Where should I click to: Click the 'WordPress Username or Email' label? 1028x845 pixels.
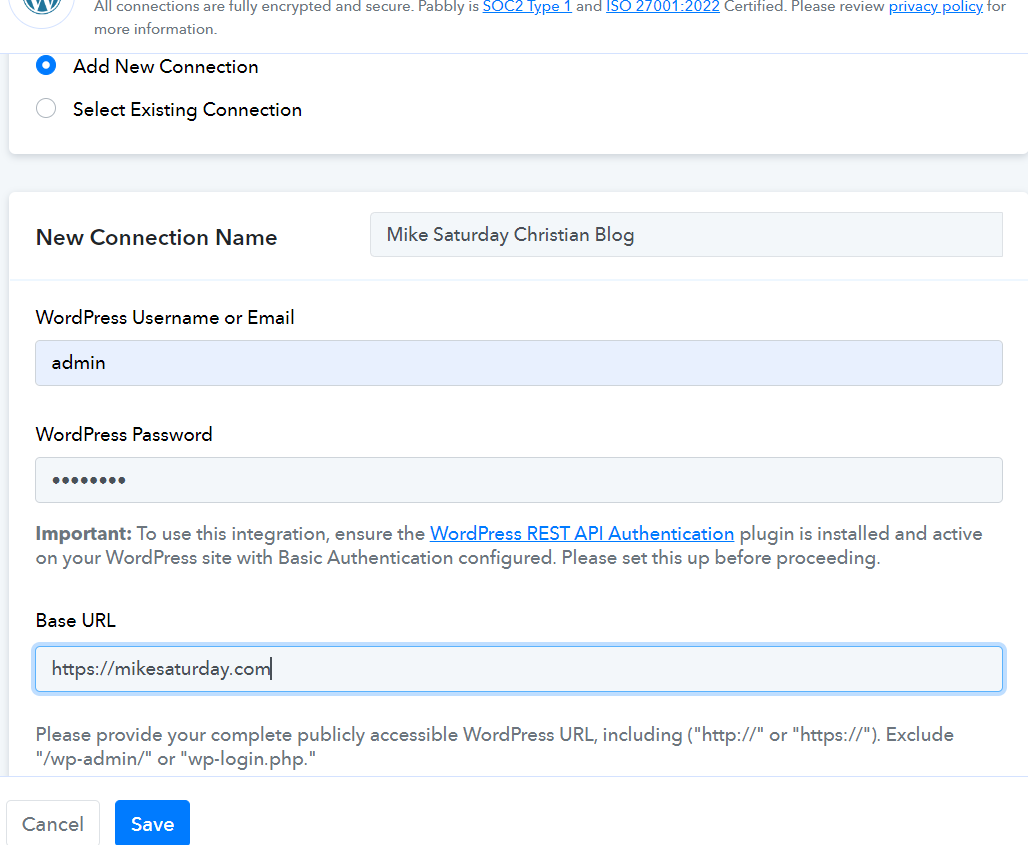pos(165,317)
